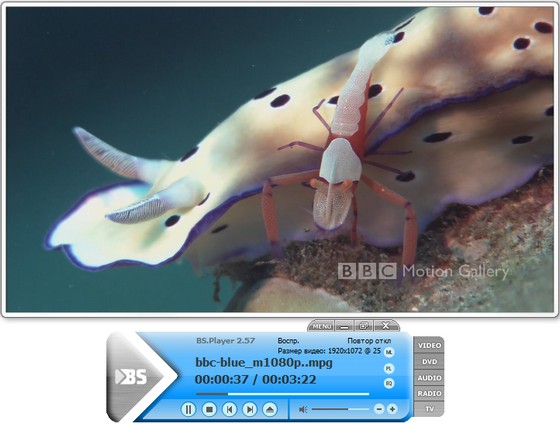Screen dimensions: 560x424
Task: Click the 'Повтор откл' repeat status text
Action: pyautogui.click(x=369, y=341)
